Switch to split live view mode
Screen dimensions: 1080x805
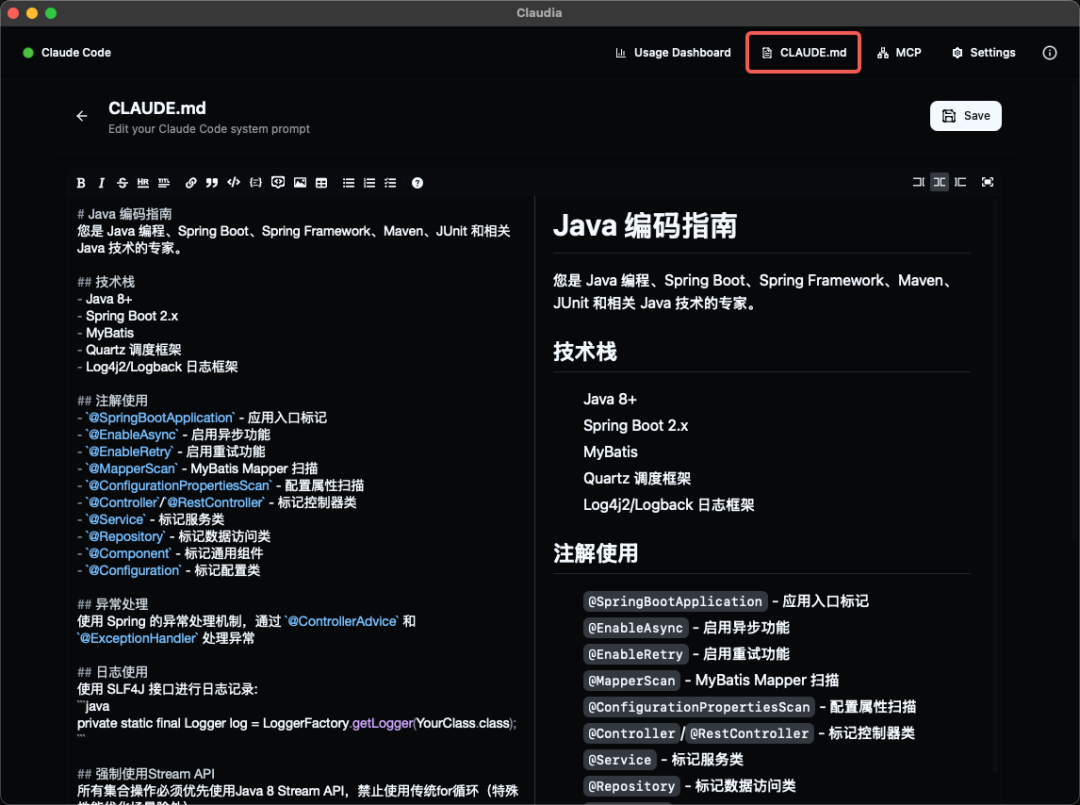(939, 182)
